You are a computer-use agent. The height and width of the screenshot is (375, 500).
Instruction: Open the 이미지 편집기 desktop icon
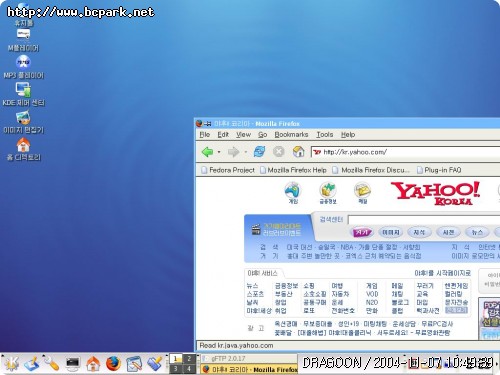tap(23, 122)
